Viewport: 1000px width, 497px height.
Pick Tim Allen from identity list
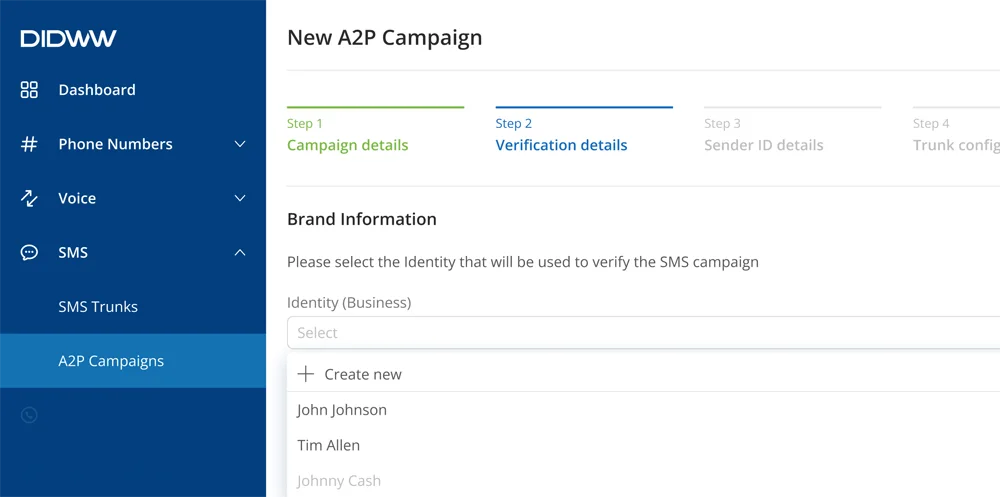pyautogui.click(x=328, y=445)
